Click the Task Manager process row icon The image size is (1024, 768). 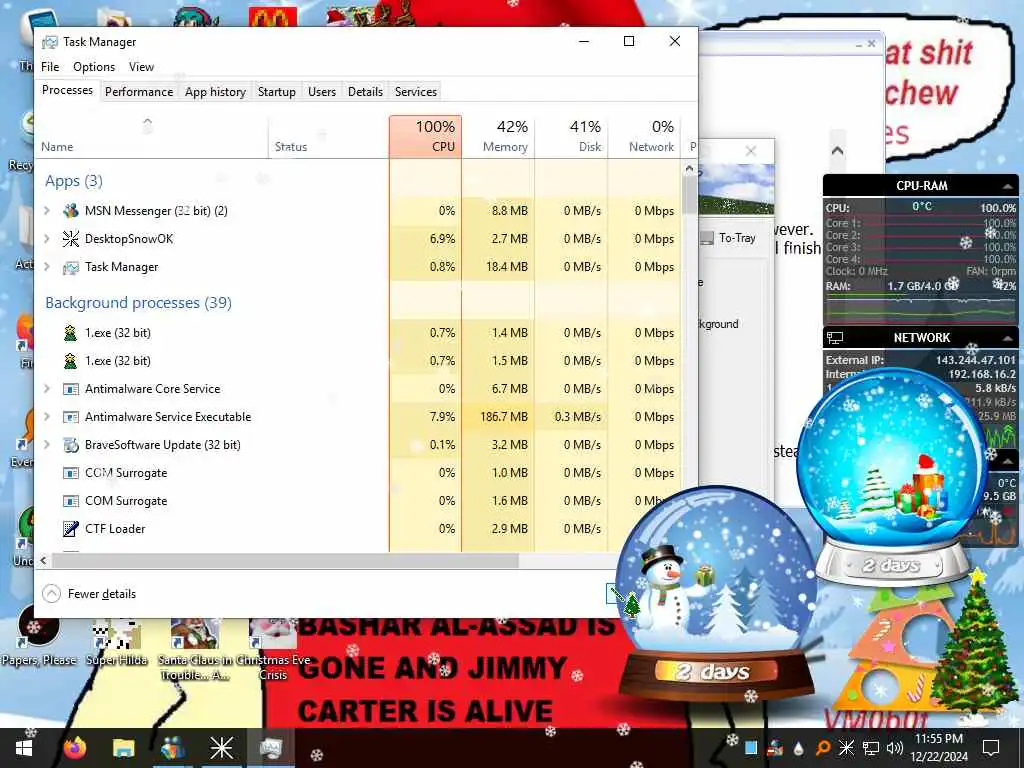tap(71, 267)
